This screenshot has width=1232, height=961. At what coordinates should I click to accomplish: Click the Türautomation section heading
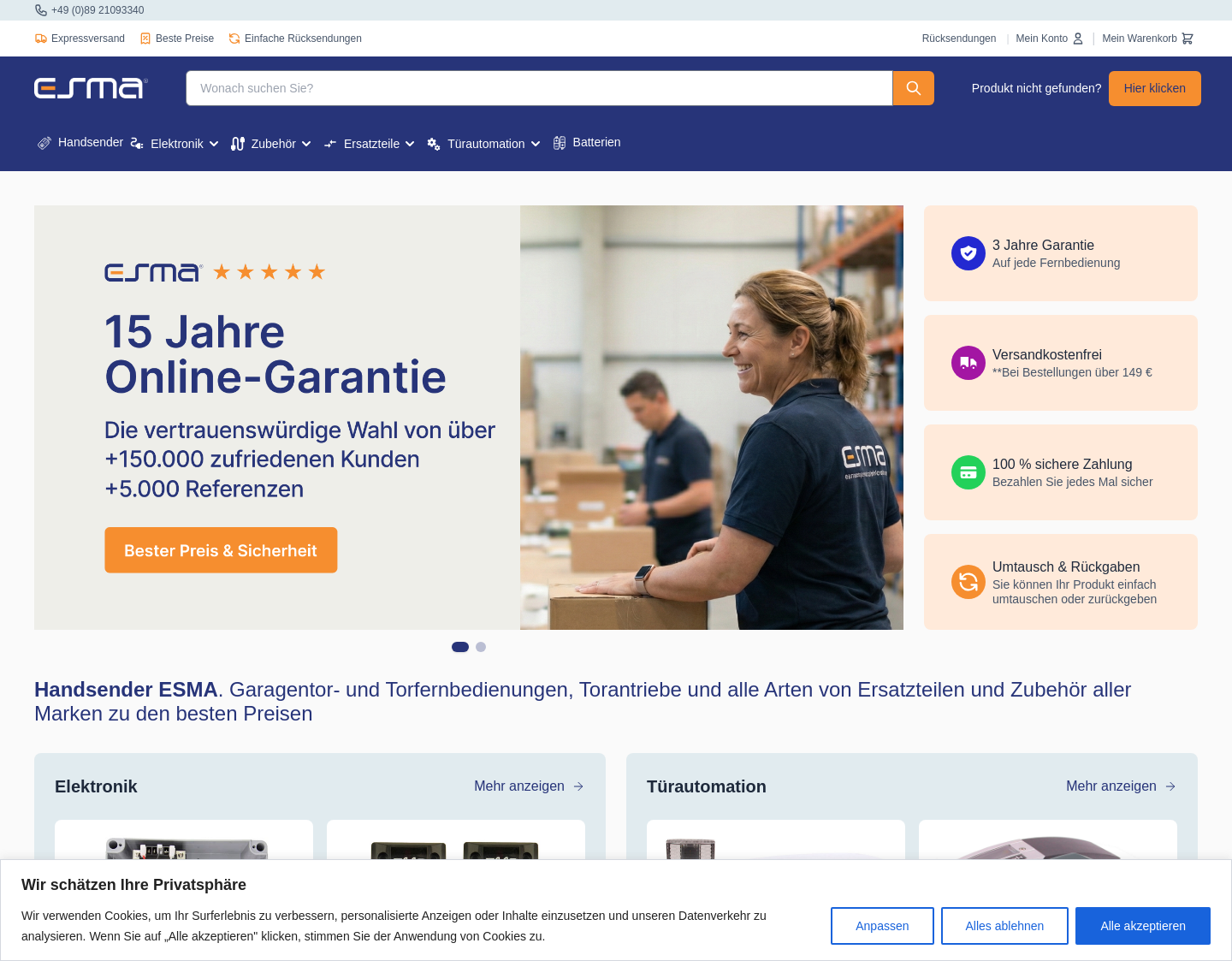pos(707,786)
